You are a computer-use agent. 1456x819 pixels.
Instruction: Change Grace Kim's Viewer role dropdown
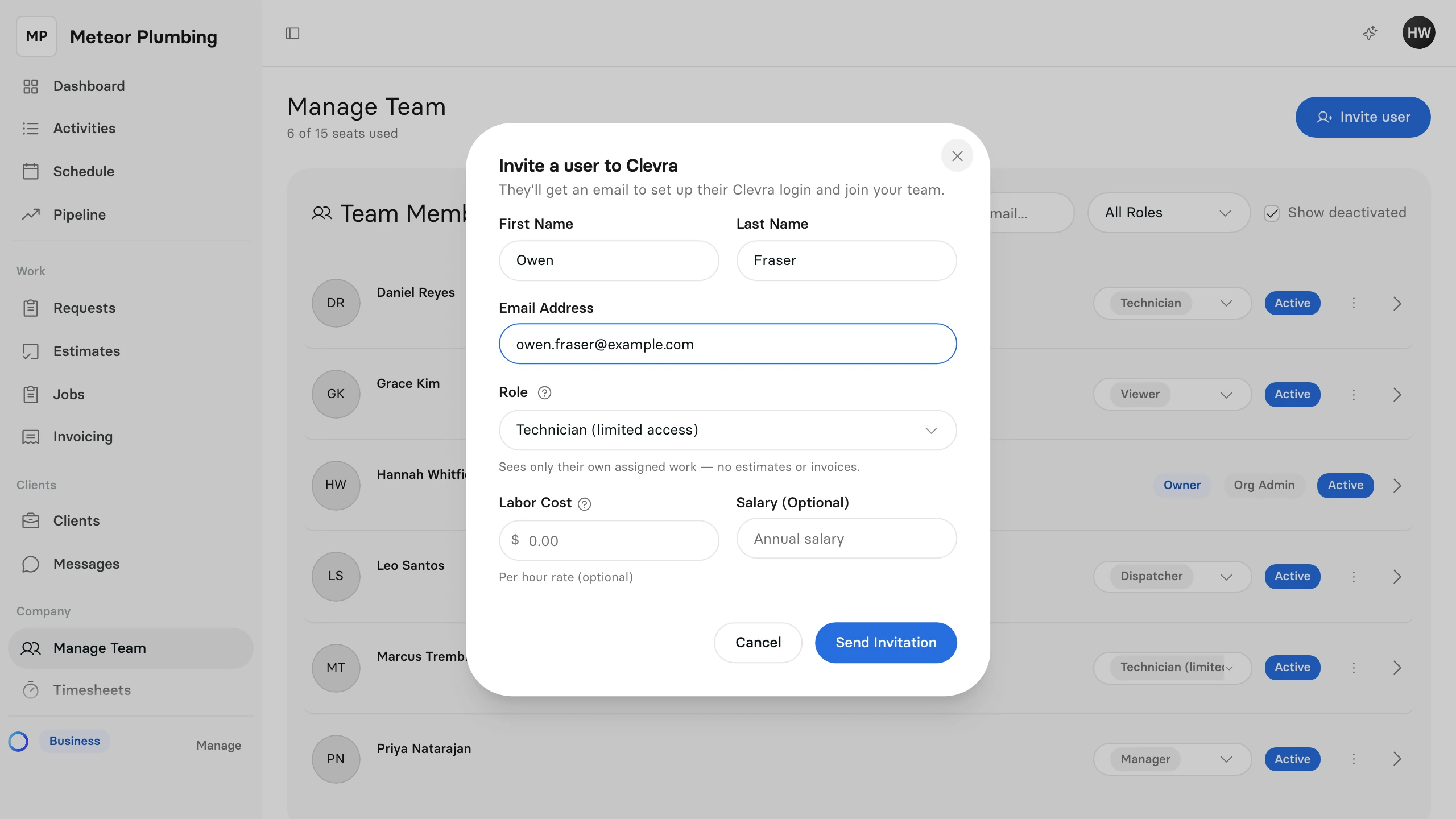point(1172,394)
